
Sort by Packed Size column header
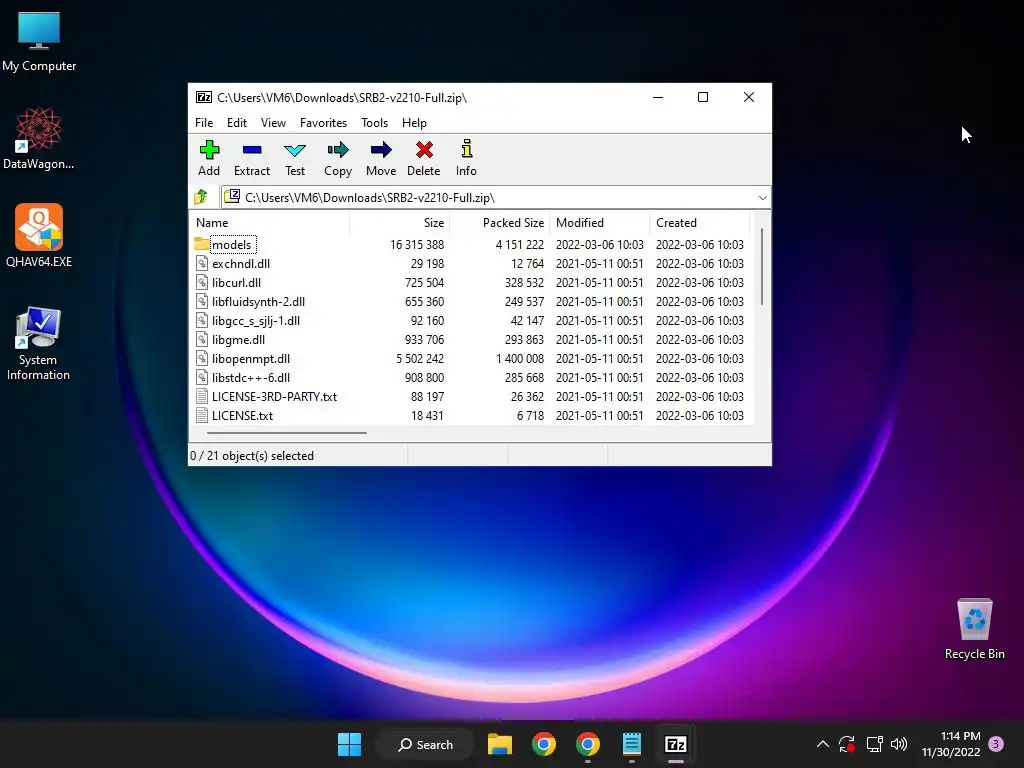click(x=500, y=223)
